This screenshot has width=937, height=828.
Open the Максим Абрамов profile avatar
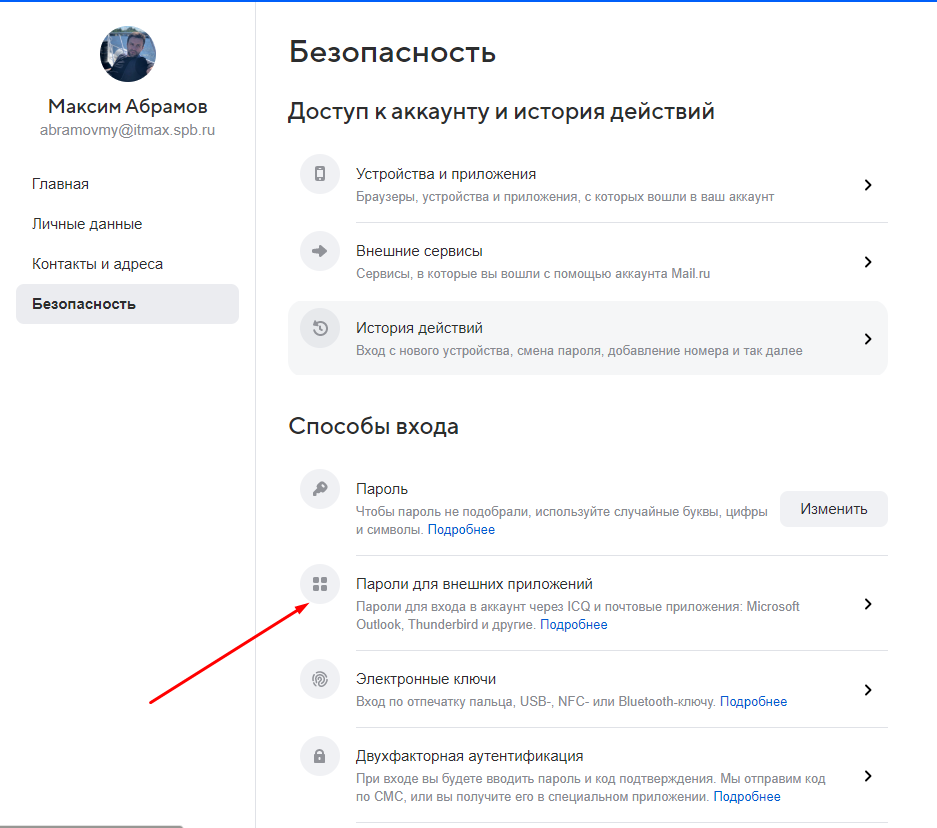pos(127,54)
